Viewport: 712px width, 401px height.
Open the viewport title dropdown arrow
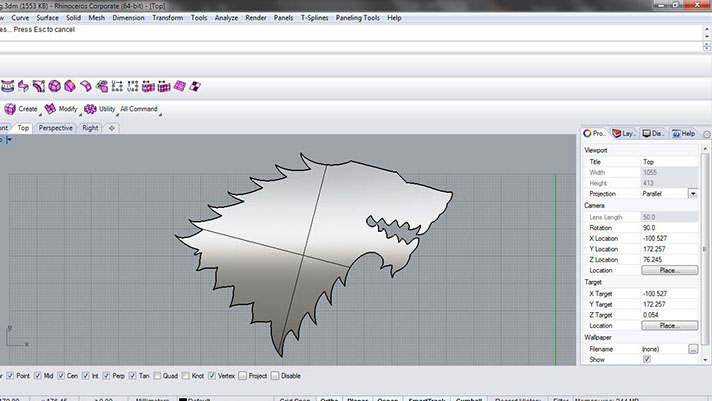tap(9, 140)
